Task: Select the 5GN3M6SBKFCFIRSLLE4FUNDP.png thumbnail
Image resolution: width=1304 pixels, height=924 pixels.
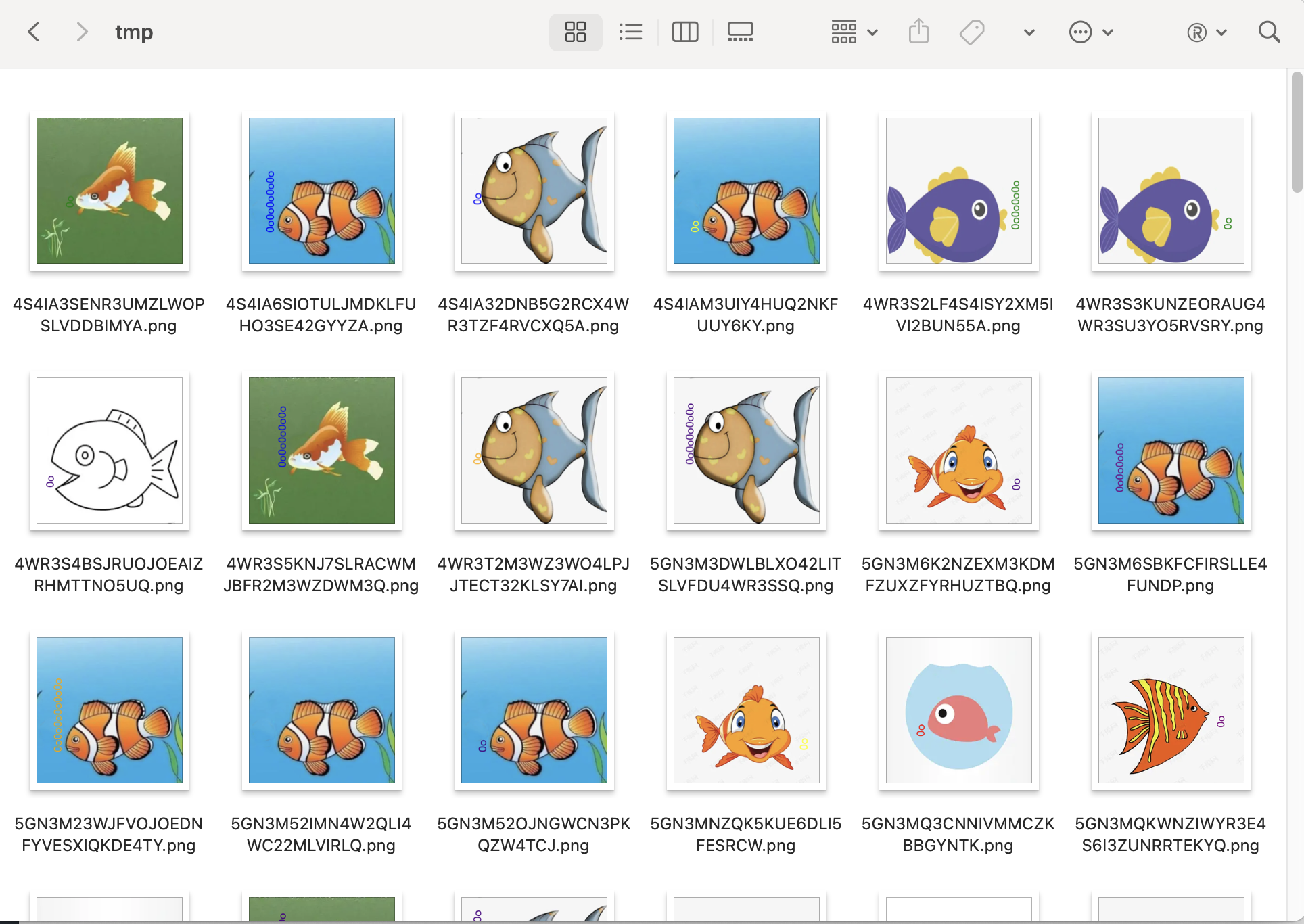Action: (x=1171, y=451)
